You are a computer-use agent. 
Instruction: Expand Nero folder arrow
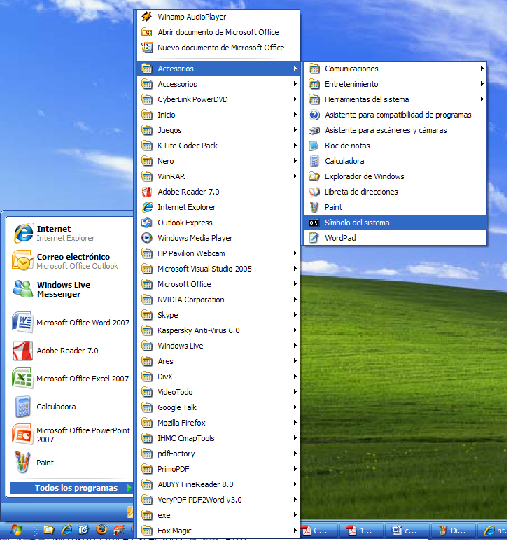295,161
